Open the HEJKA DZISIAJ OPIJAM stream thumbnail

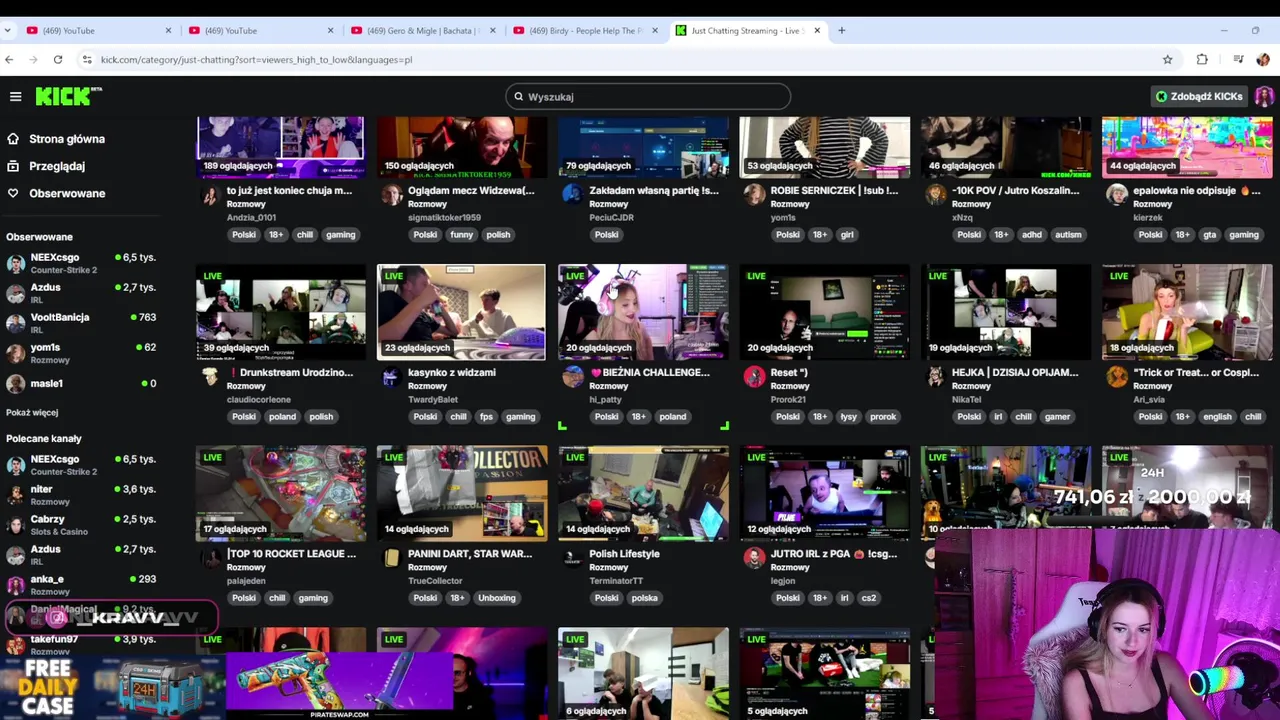coord(1005,312)
